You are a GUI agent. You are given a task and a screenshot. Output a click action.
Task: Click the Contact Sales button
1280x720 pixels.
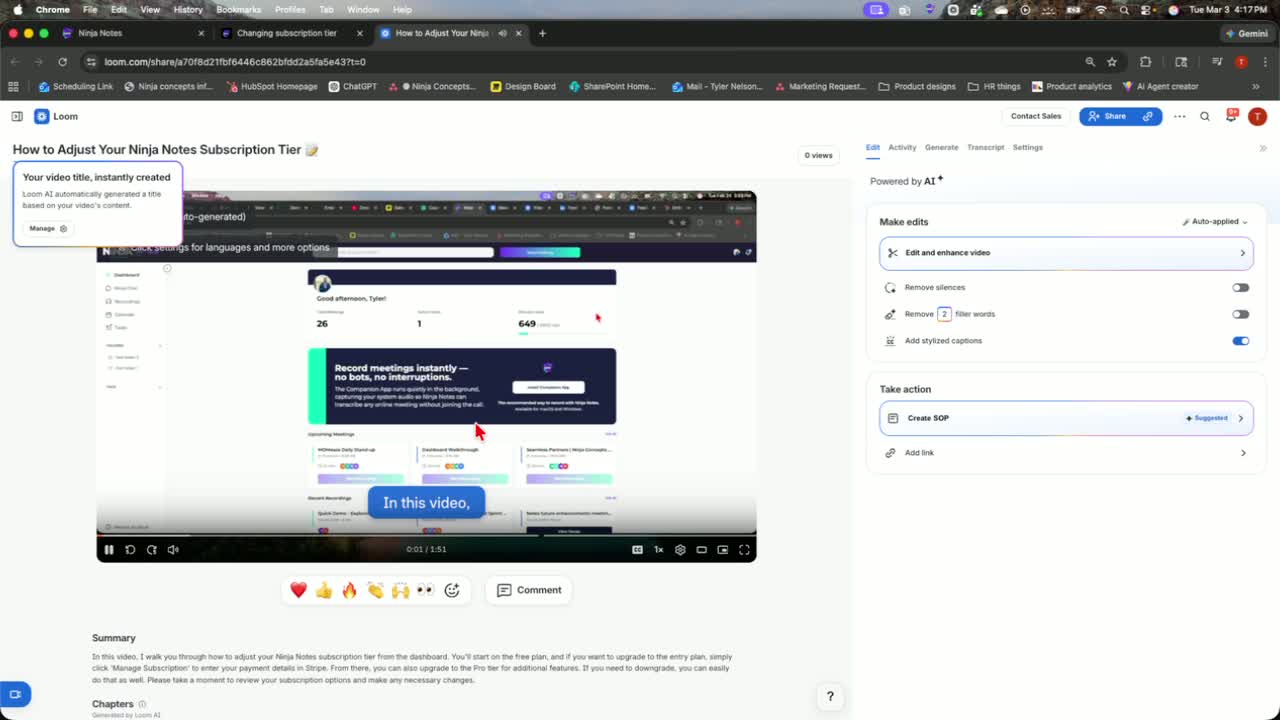coord(1036,116)
